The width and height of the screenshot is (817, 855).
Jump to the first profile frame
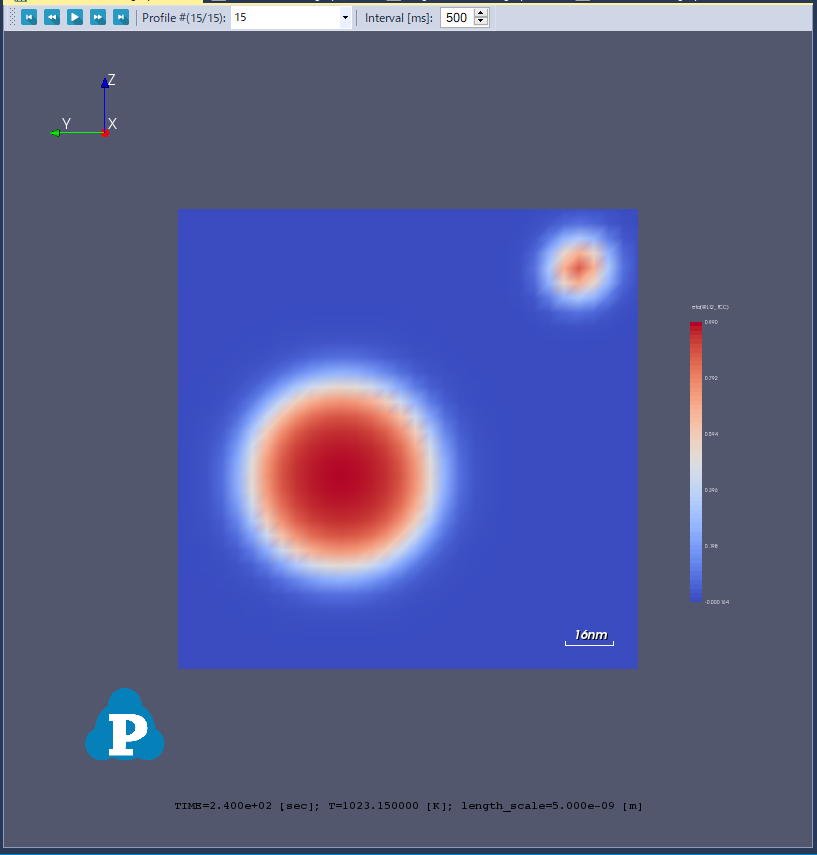coord(29,17)
